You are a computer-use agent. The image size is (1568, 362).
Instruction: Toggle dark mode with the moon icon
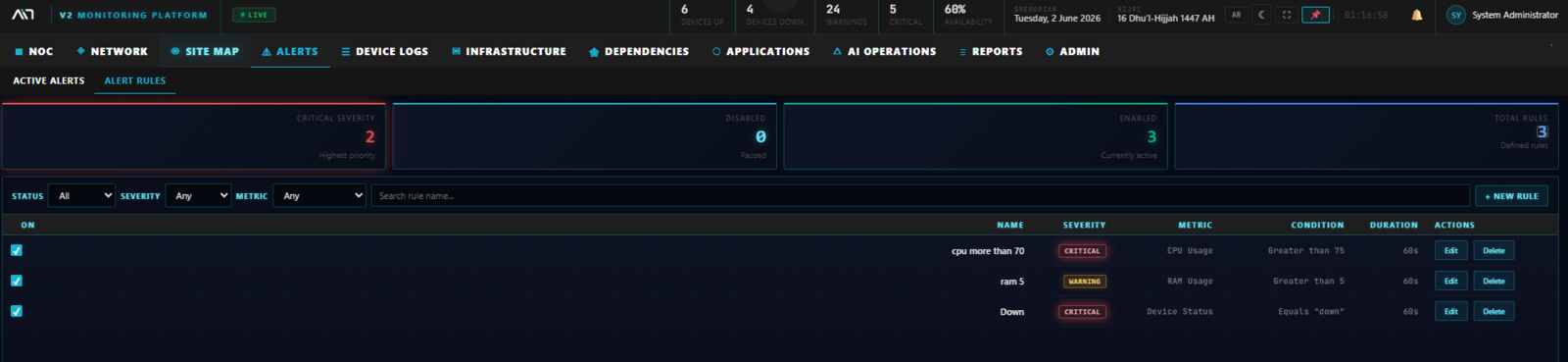coord(1261,15)
